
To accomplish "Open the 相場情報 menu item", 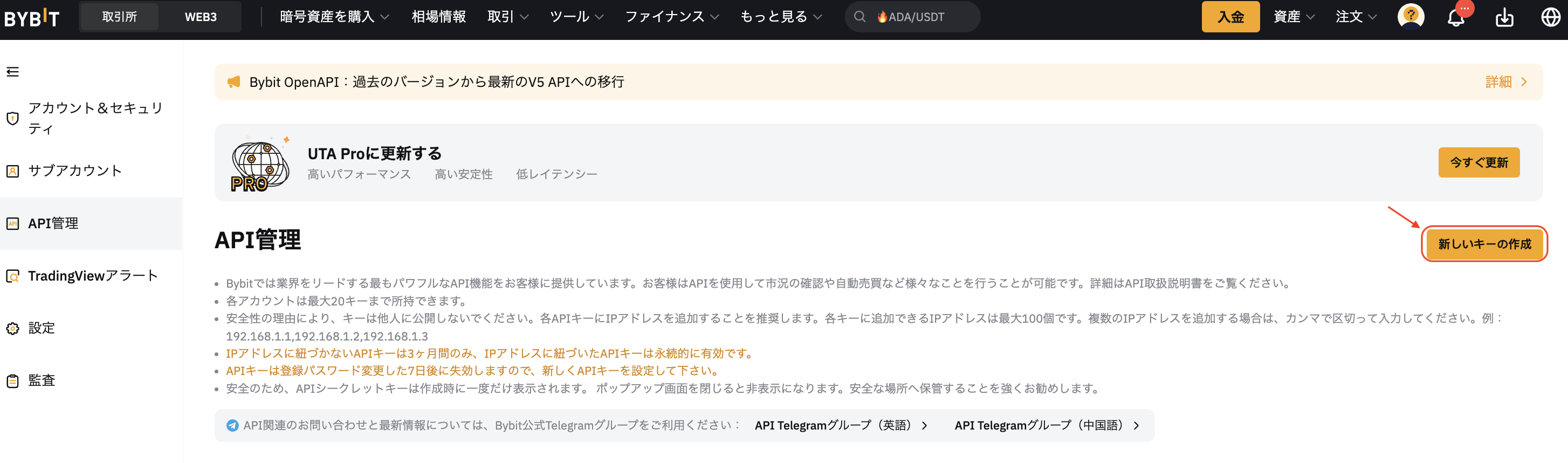I will [438, 16].
